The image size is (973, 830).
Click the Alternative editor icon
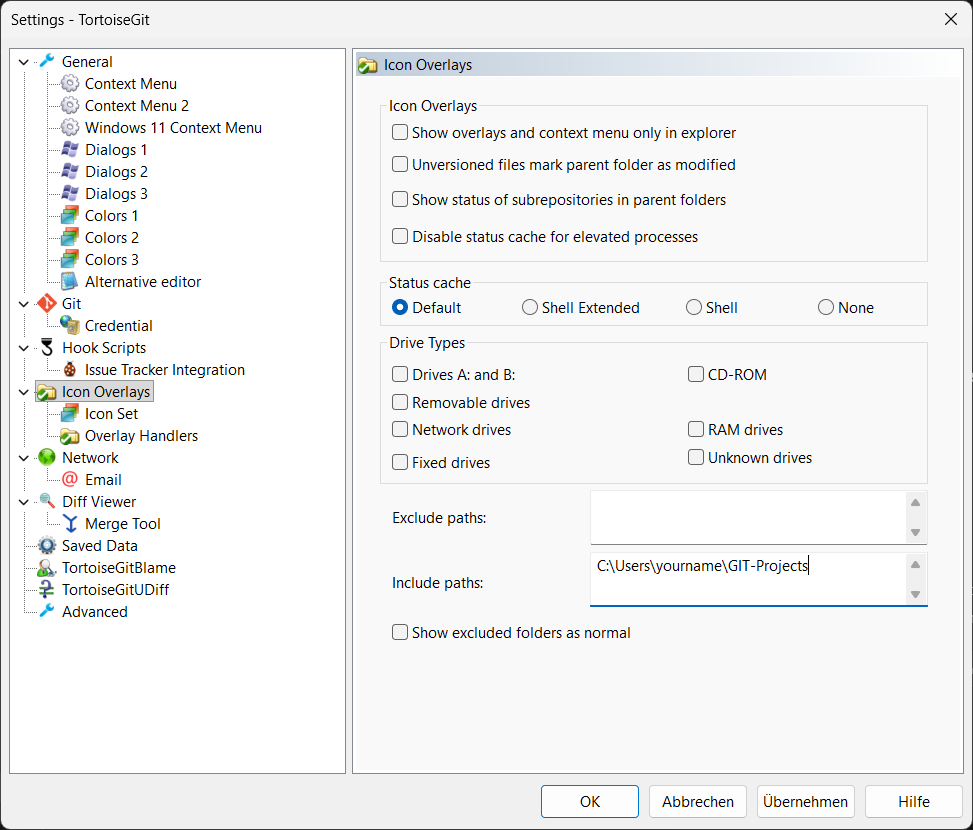pos(70,282)
